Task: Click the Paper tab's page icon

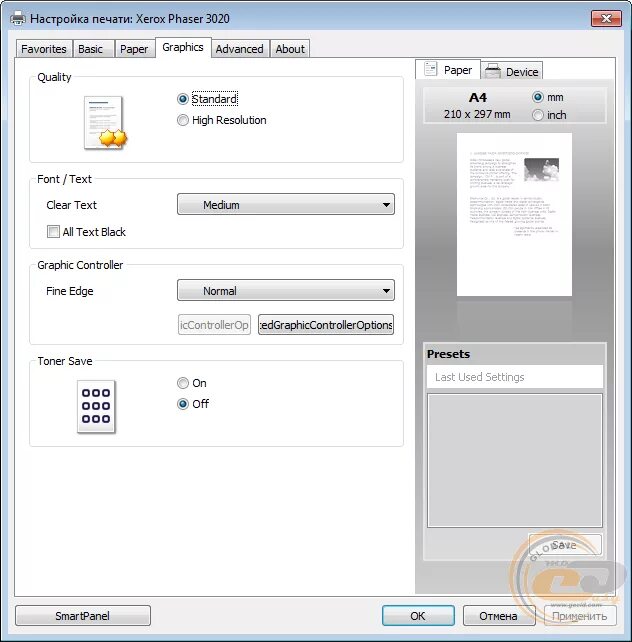Action: [430, 69]
